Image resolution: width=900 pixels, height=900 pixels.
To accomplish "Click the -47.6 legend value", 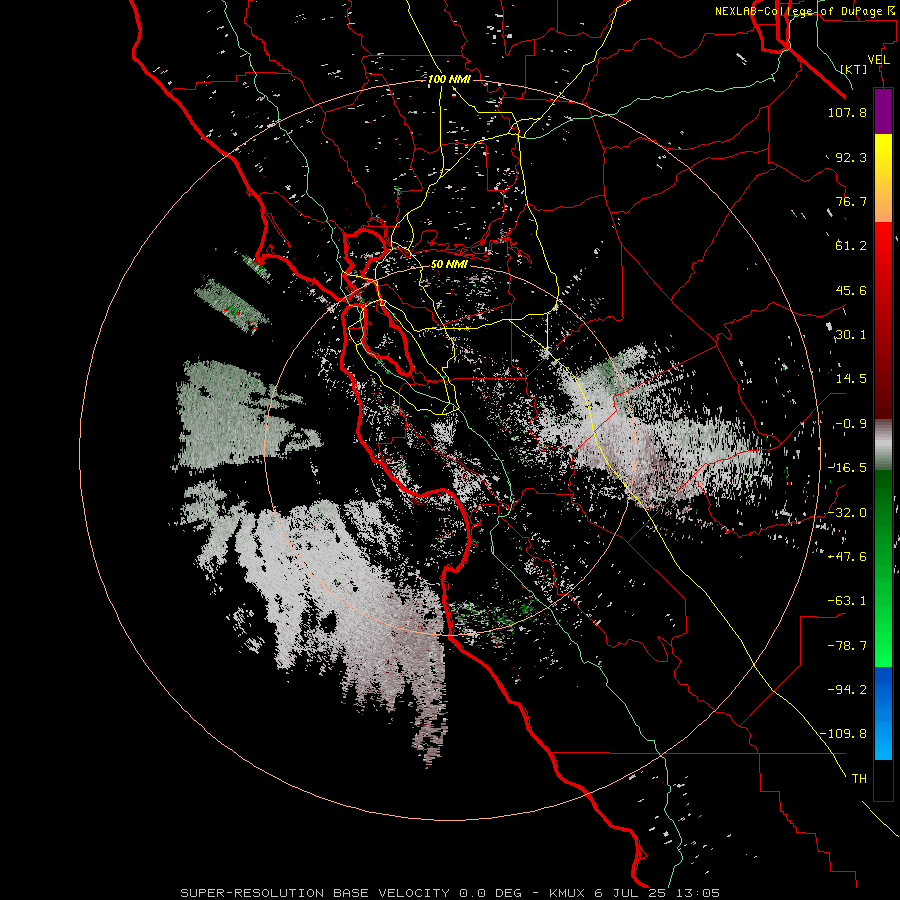I will click(x=847, y=557).
